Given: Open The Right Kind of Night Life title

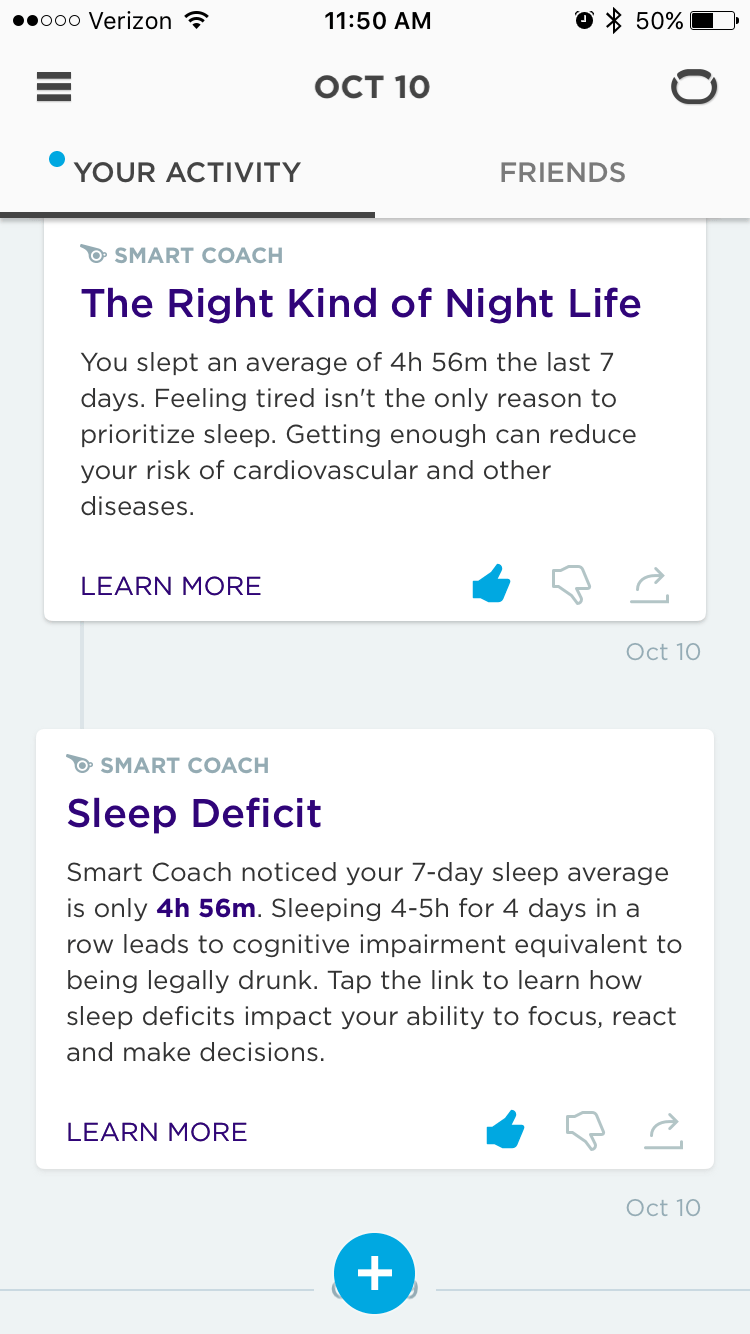Looking at the screenshot, I should coord(361,303).
